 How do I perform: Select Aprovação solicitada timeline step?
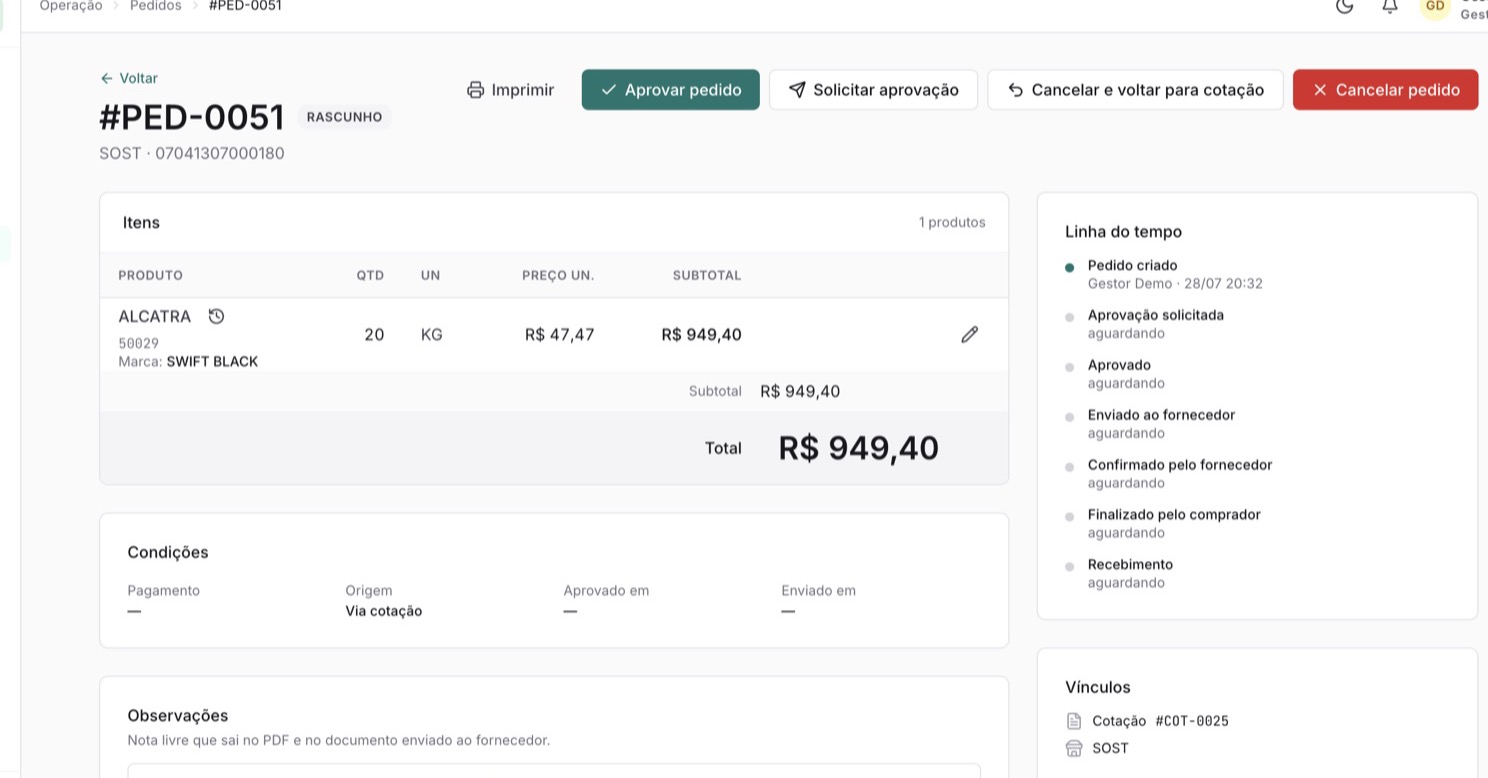click(x=1156, y=315)
